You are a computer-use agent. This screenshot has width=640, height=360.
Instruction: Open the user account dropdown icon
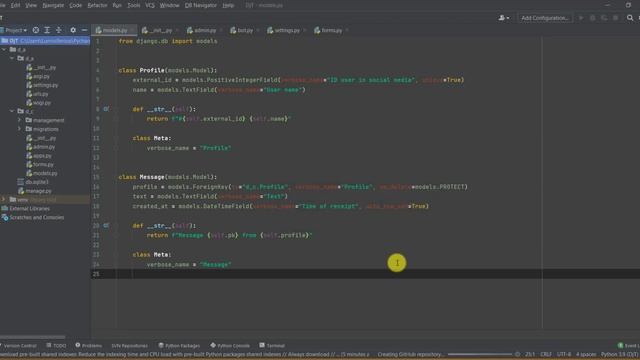coord(503,18)
